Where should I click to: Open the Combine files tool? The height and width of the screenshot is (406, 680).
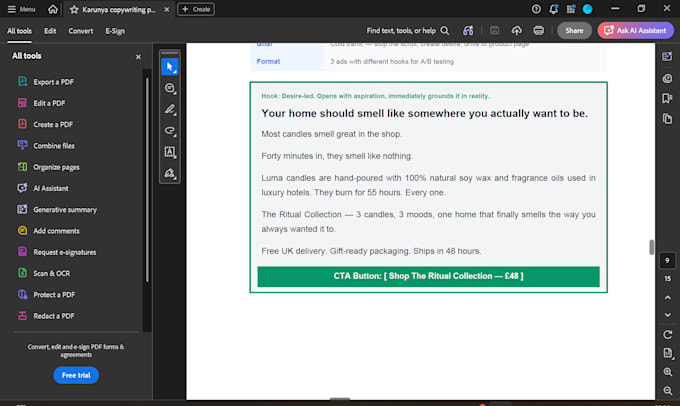(46, 145)
